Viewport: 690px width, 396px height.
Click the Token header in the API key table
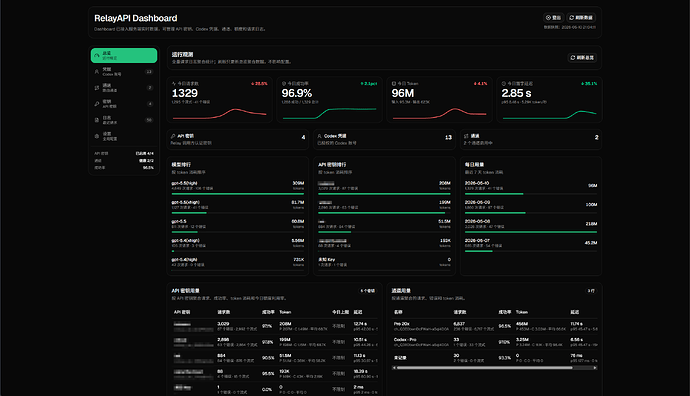point(285,312)
